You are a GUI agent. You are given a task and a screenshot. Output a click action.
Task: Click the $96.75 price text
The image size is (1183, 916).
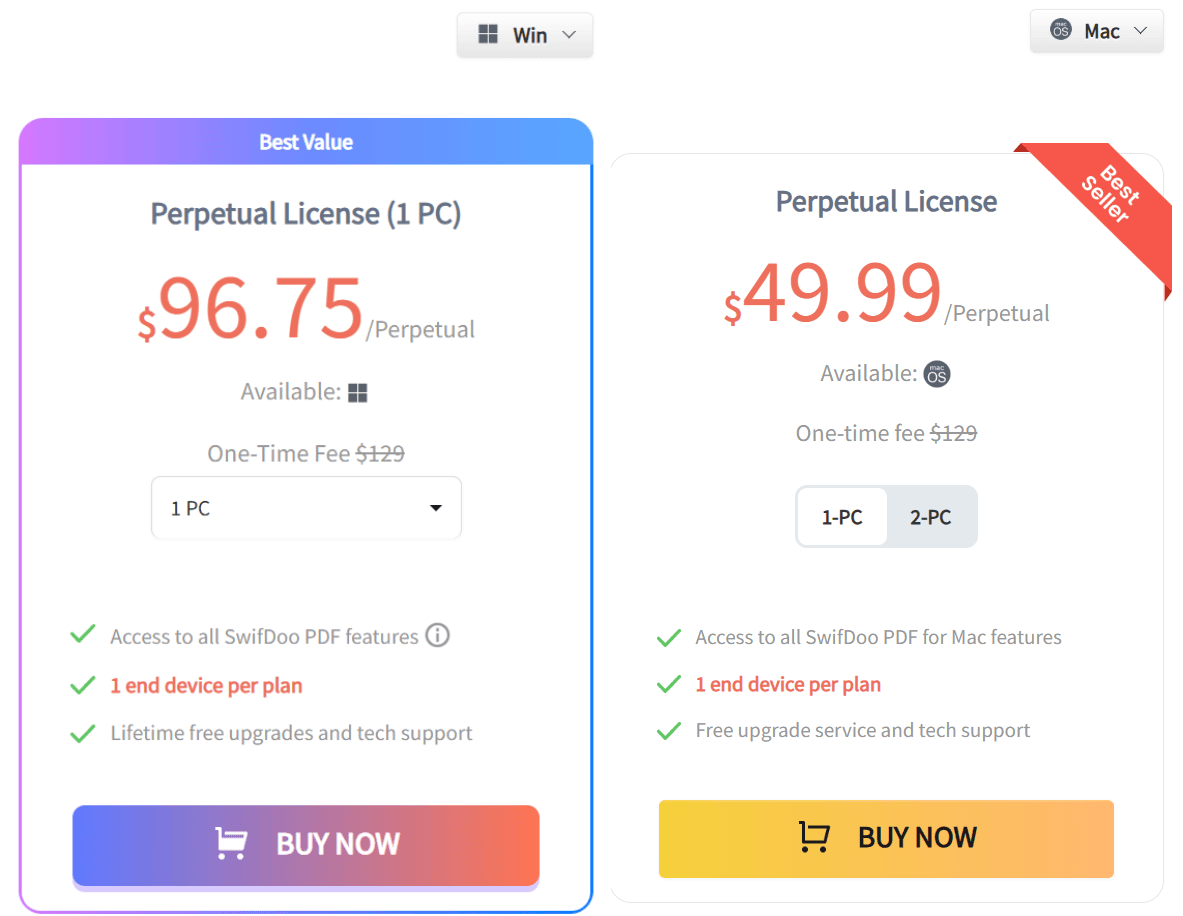pyautogui.click(x=250, y=308)
